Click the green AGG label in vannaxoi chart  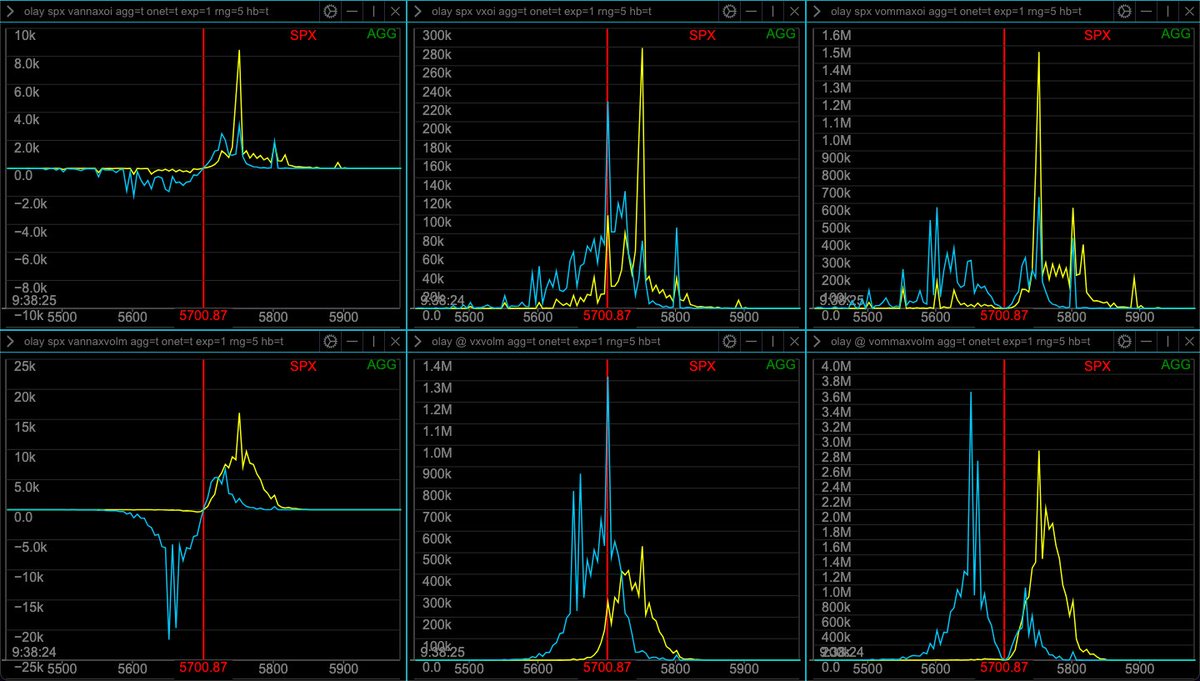[381, 34]
